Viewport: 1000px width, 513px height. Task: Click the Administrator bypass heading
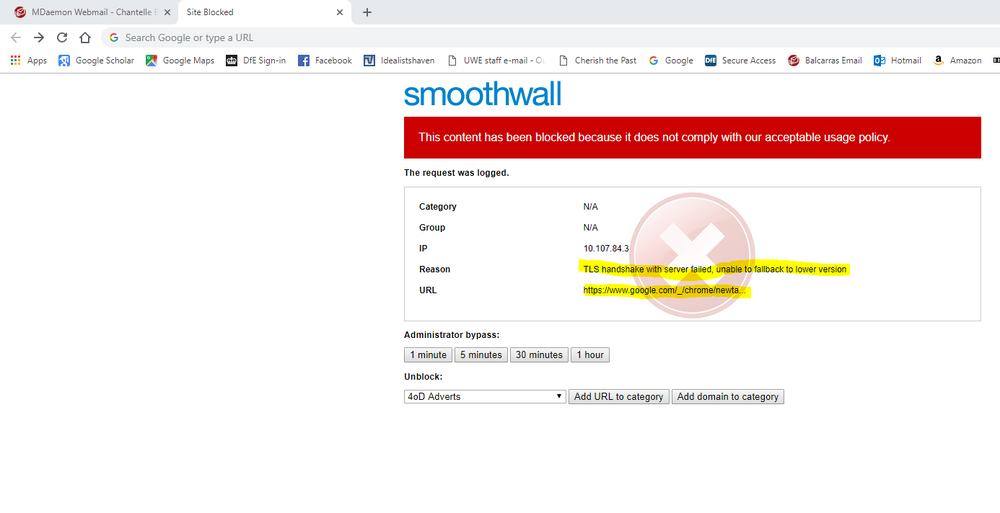point(452,335)
